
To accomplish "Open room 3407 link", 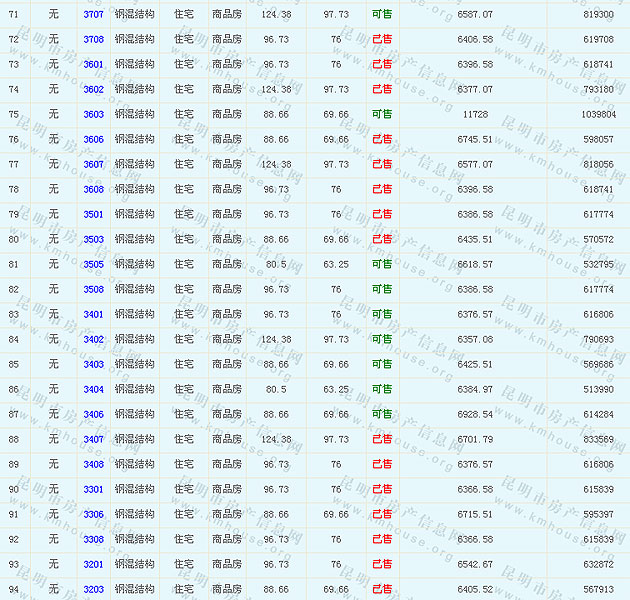I will point(93,440).
